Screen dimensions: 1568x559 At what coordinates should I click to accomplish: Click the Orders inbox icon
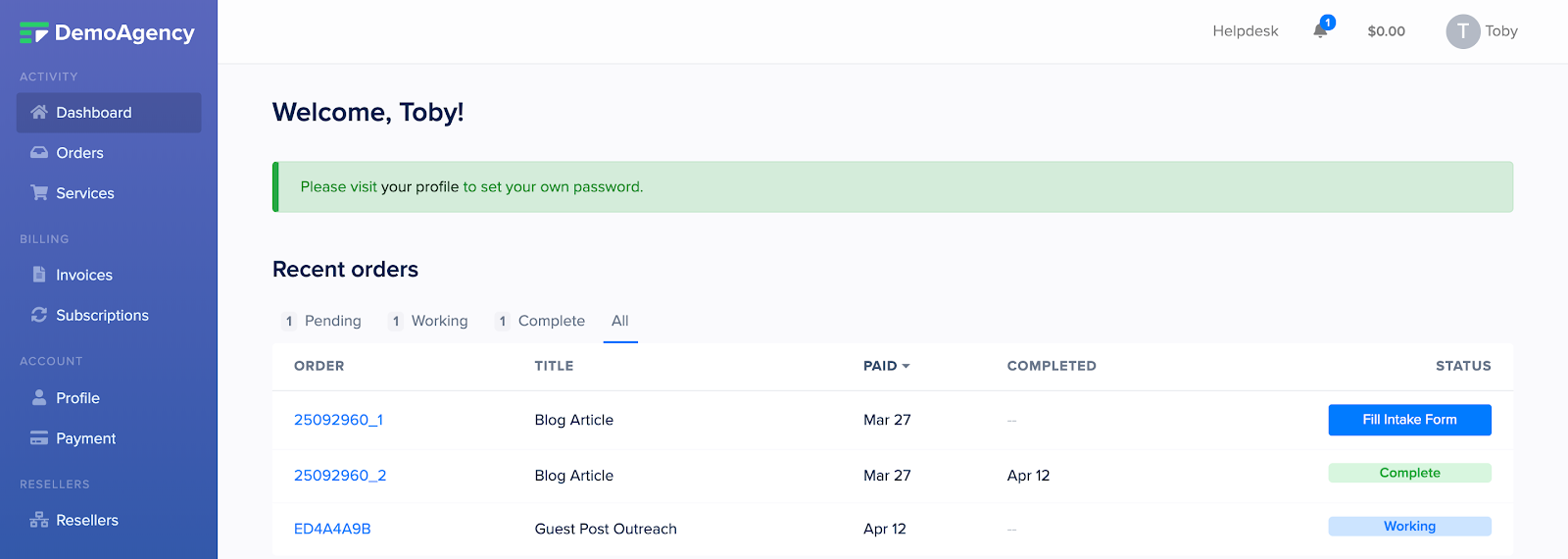[39, 153]
